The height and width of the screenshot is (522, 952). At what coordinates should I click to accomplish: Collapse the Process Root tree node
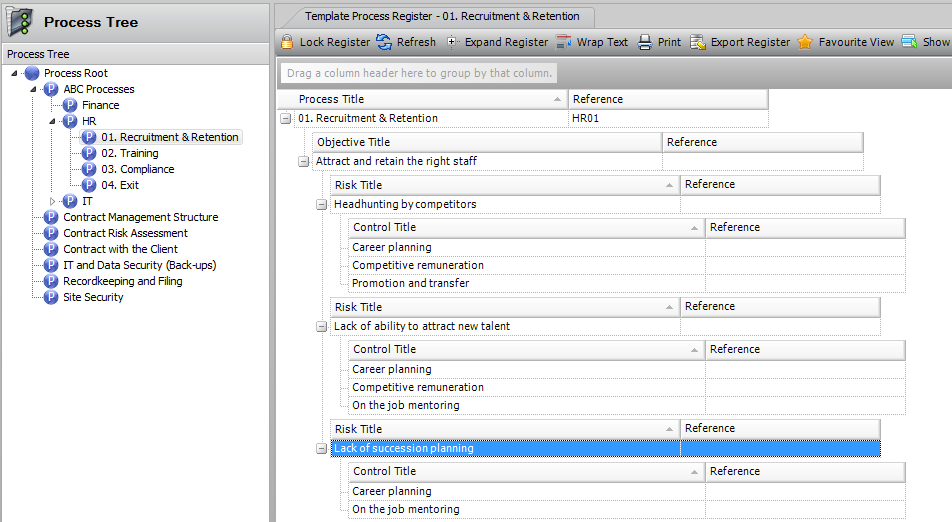click(x=14, y=73)
